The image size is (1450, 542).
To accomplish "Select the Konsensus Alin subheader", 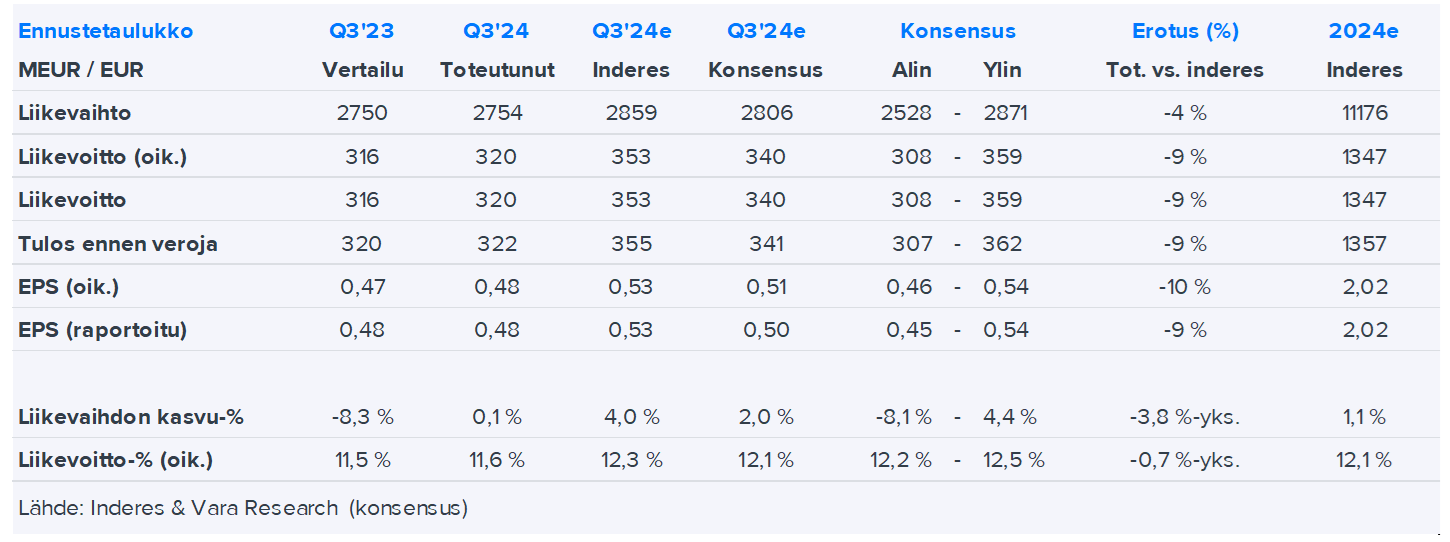I will click(911, 70).
